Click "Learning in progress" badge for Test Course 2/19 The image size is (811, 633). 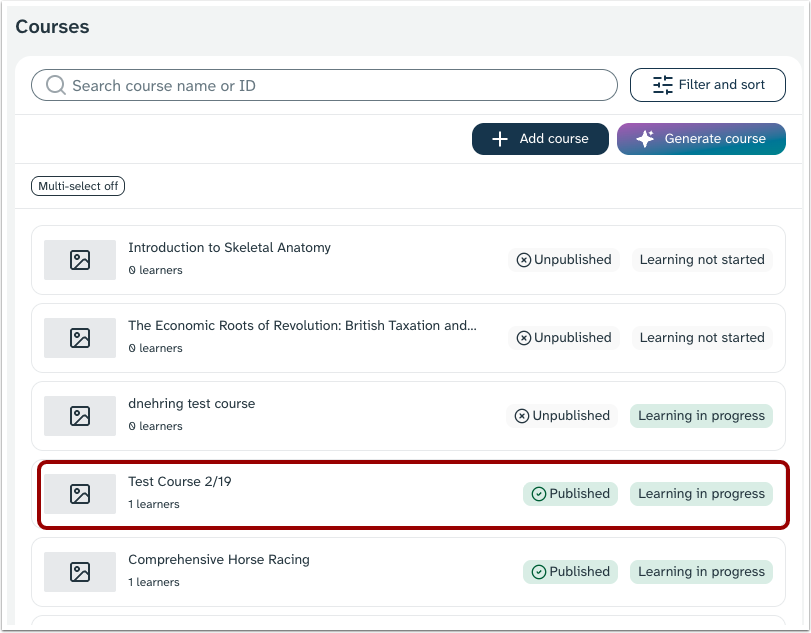click(x=701, y=494)
